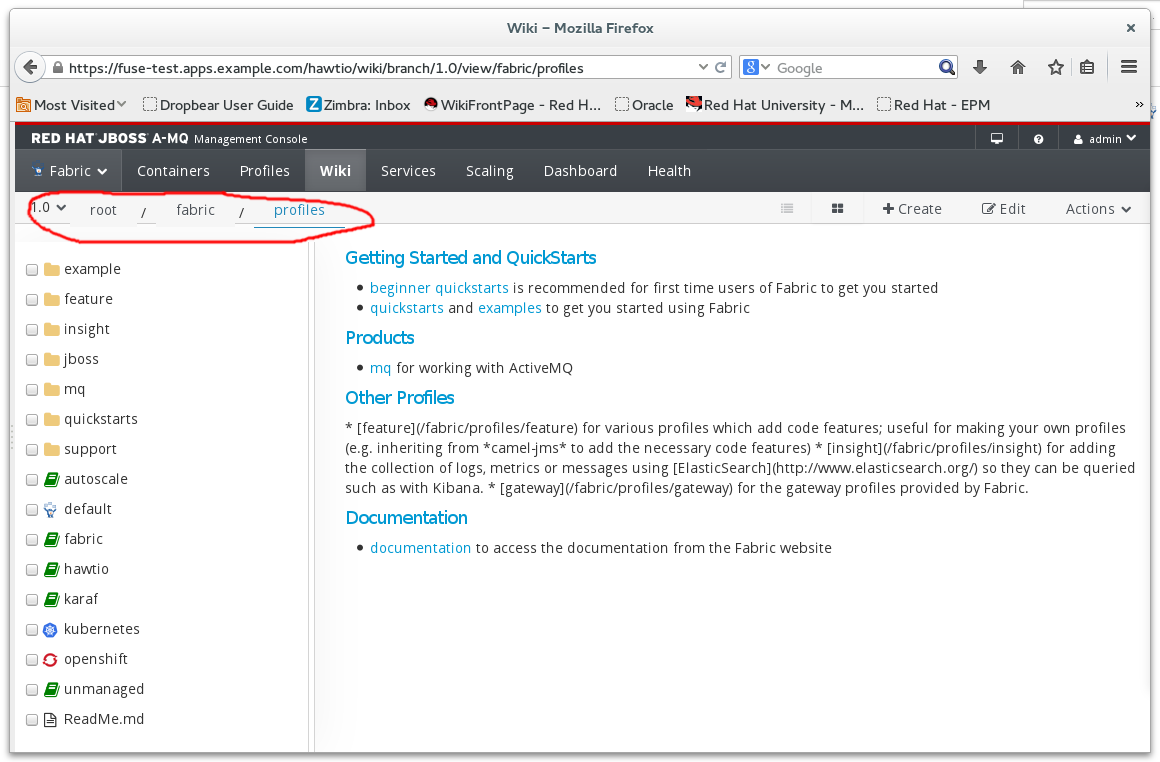Open the Health tab
The image size is (1160, 762).
(669, 171)
